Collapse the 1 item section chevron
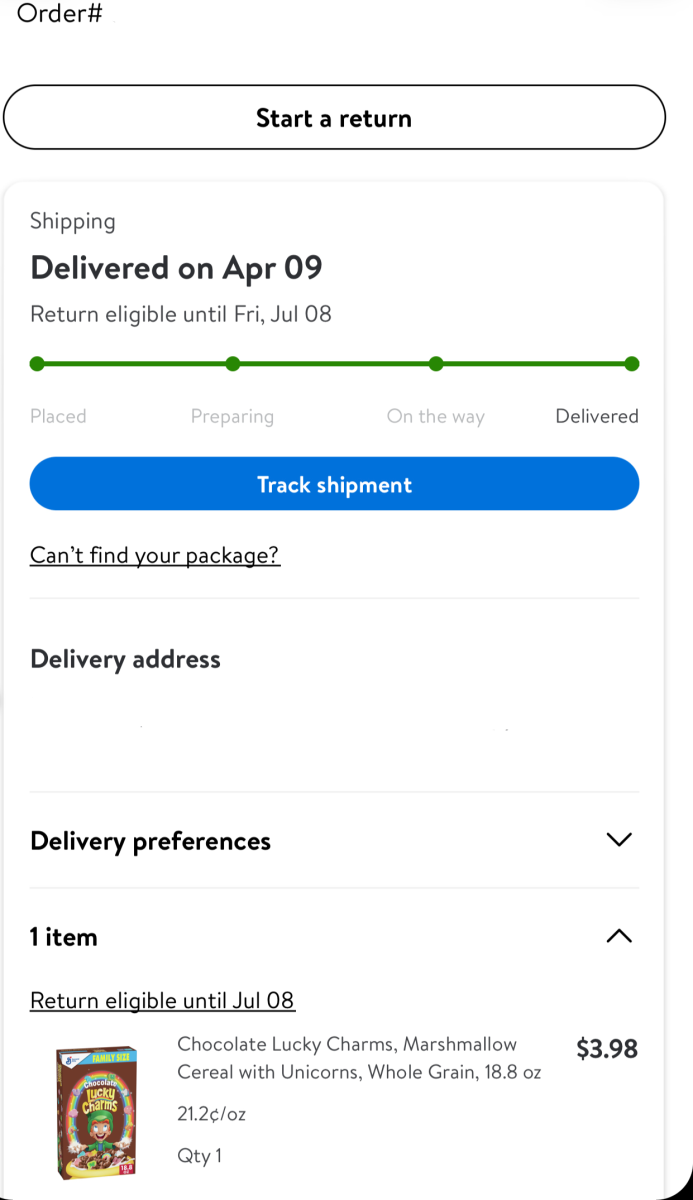 click(619, 936)
